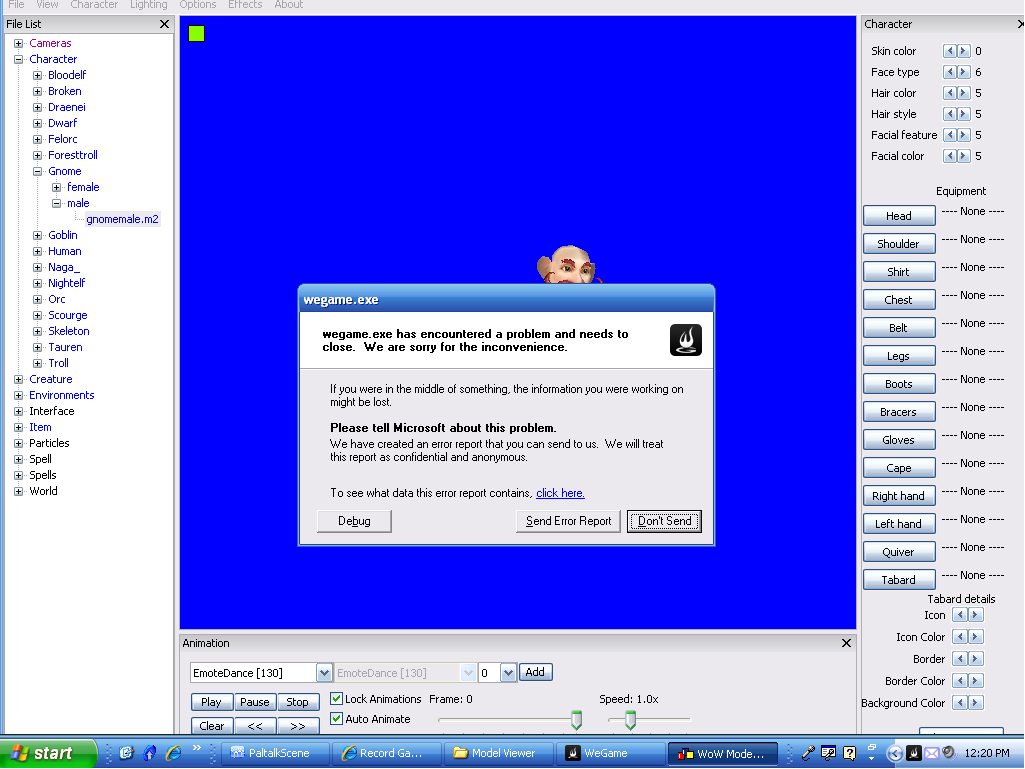The image size is (1025, 769).
Task: Click the WeGame flame icon in error dialog
Action: click(x=686, y=340)
